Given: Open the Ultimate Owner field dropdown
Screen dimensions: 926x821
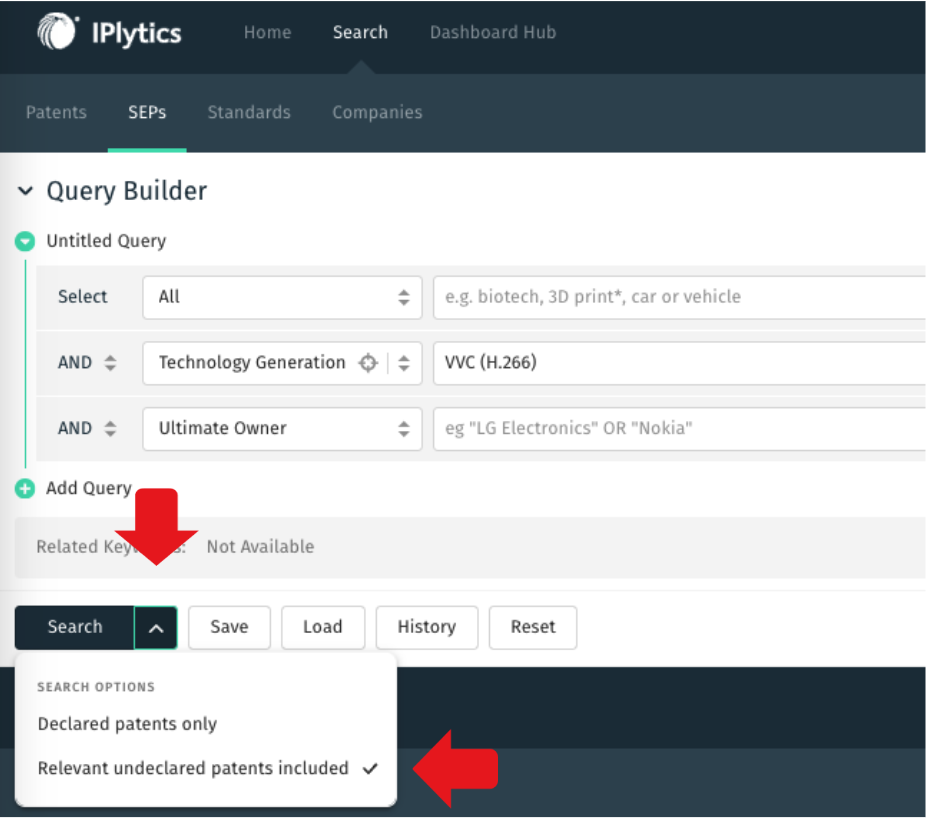Looking at the screenshot, I should tap(282, 429).
